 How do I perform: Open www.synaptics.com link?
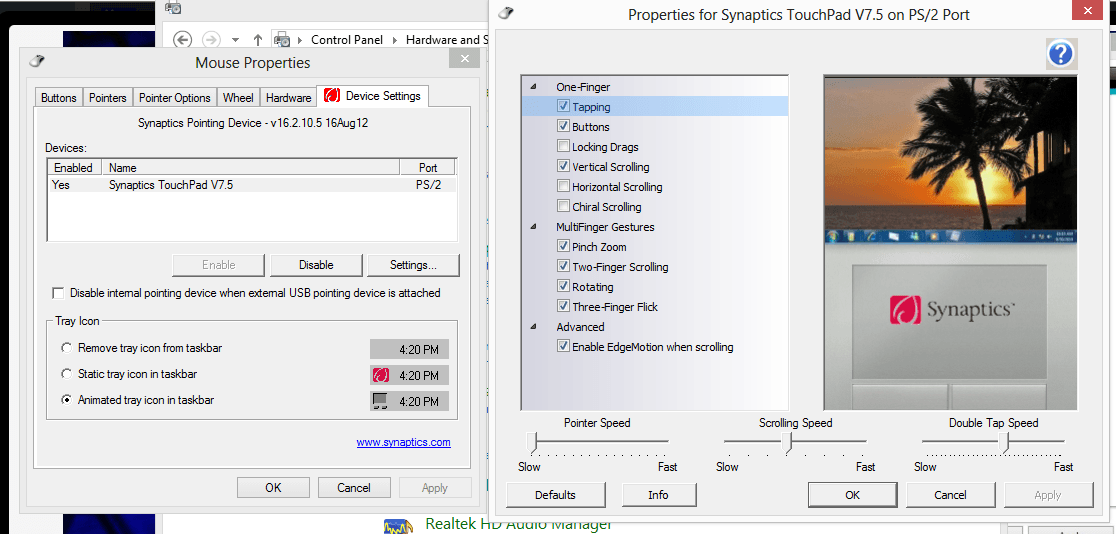pos(404,442)
